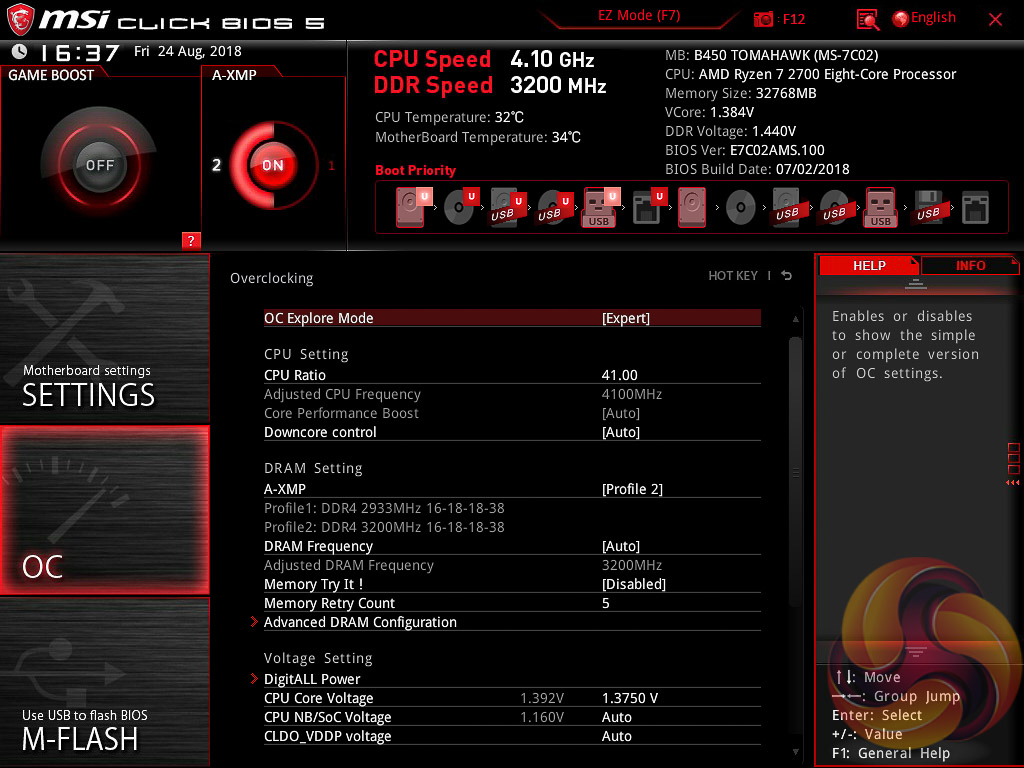
Task: Click the Boot Priority label
Action: (x=415, y=170)
